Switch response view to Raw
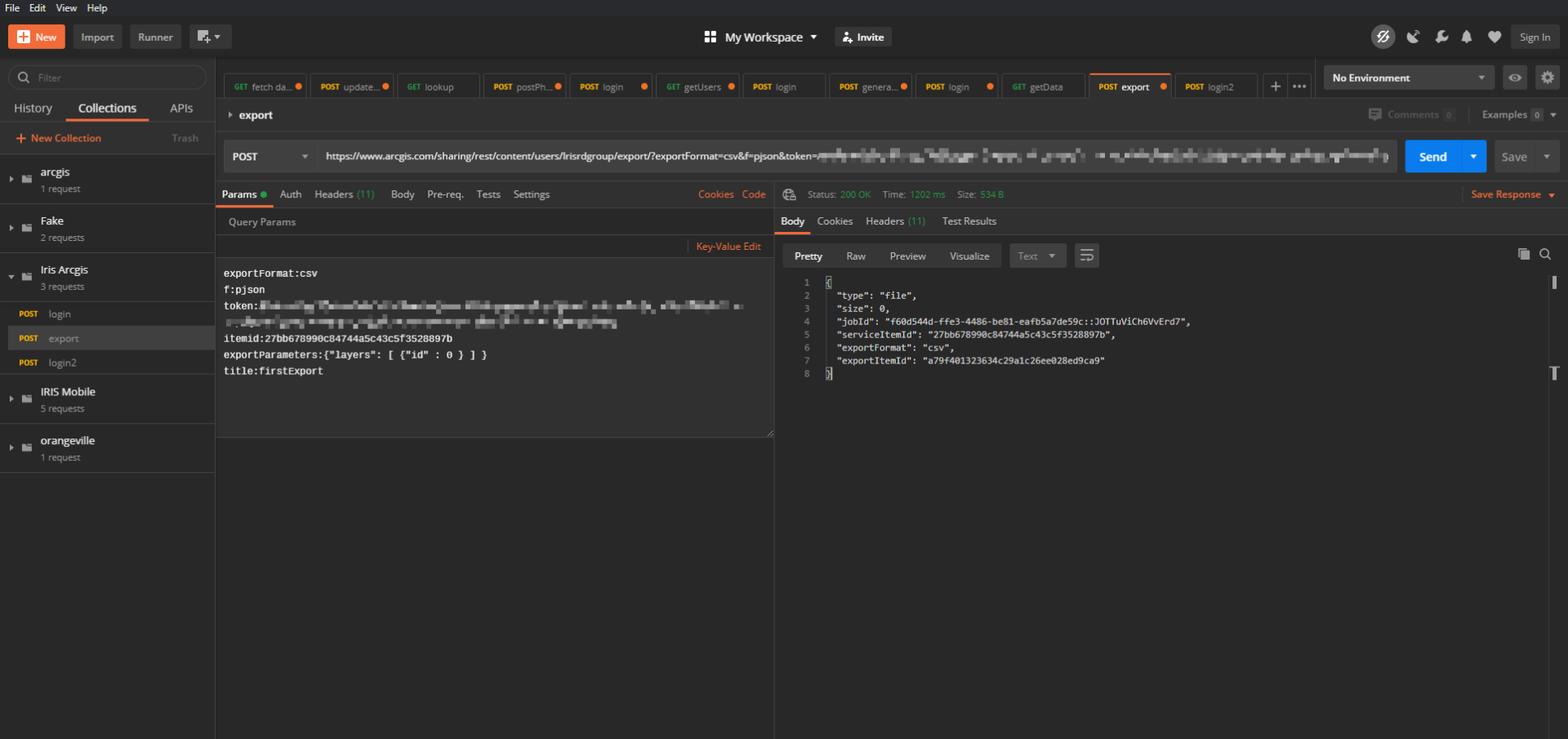1568x739 pixels. [x=856, y=256]
